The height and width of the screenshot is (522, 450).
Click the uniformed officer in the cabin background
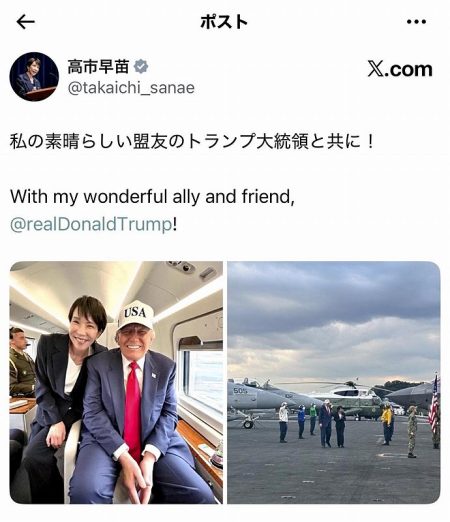[21, 362]
